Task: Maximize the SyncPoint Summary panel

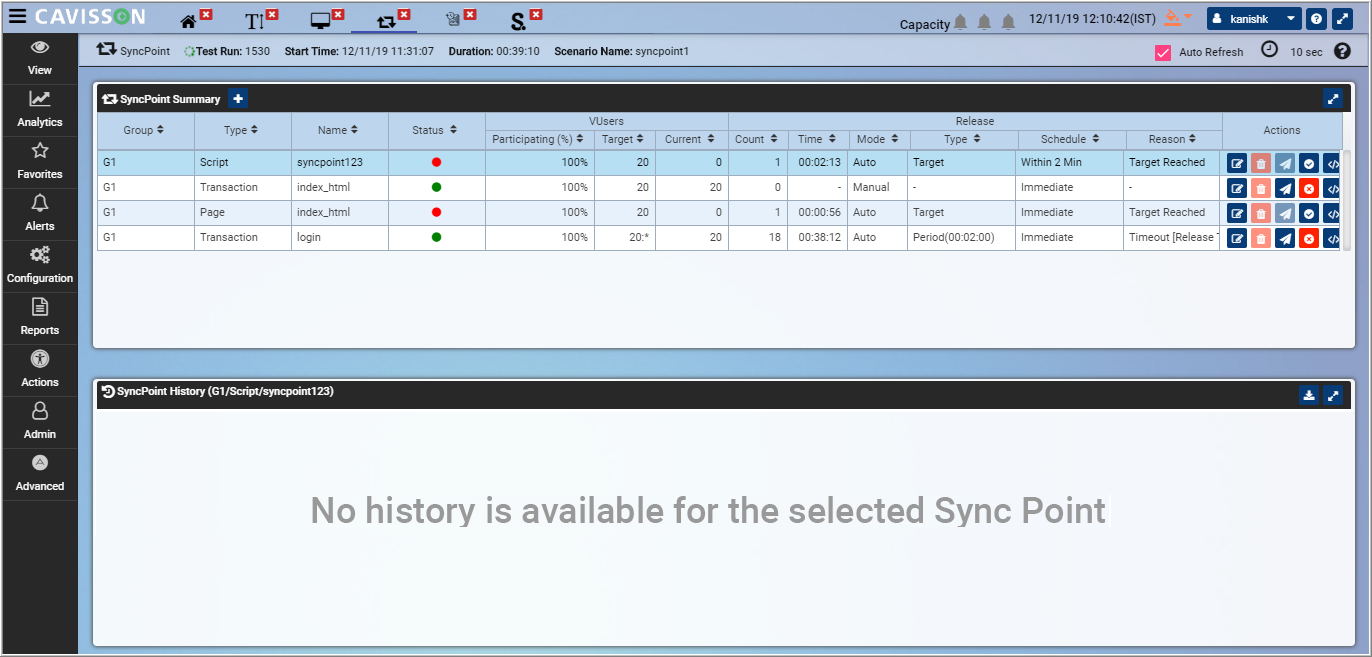Action: (x=1333, y=98)
